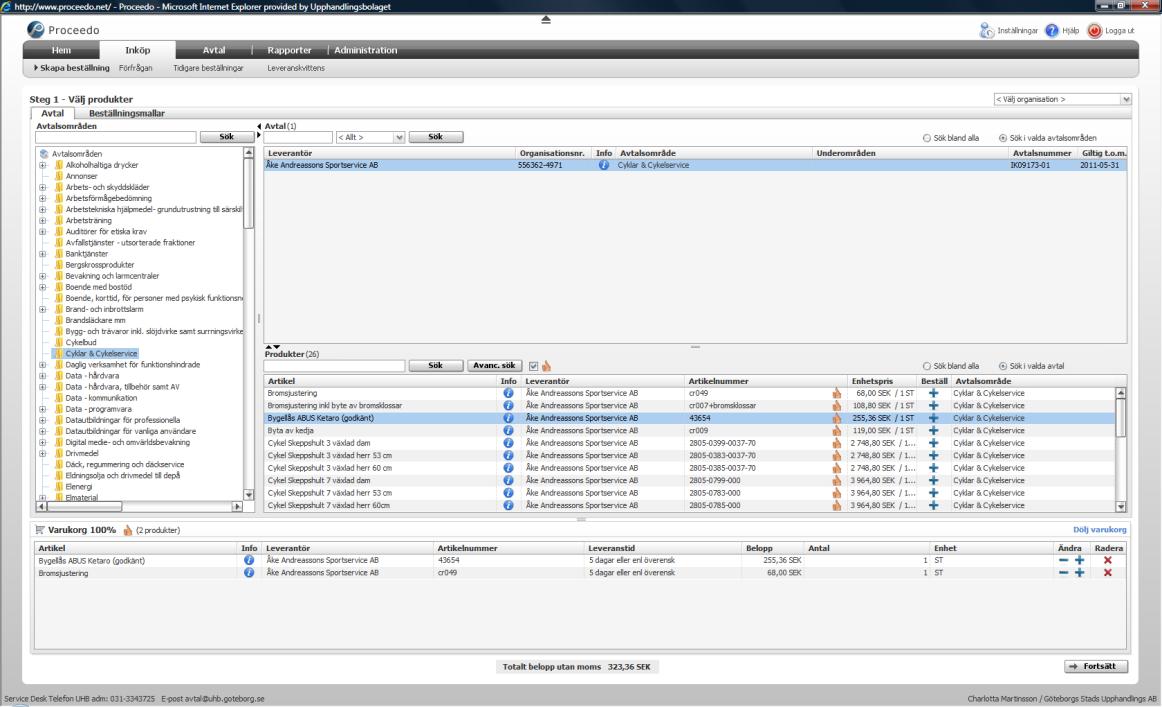
Task: Open info for Cykel Skeppshult 7 växlad herr 60cm
Action: click(508, 505)
